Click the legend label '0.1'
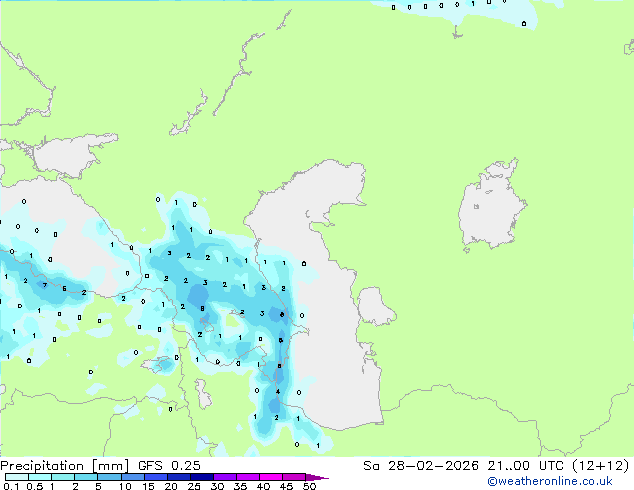 pyautogui.click(x=11, y=486)
